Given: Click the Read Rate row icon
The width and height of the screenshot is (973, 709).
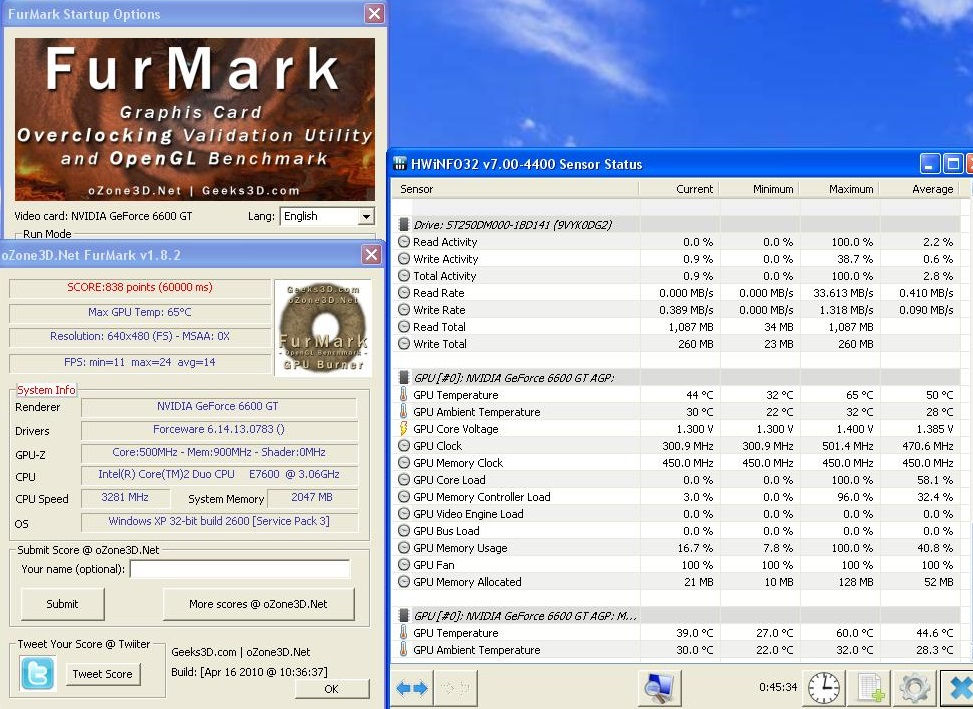Looking at the screenshot, I should pyautogui.click(x=404, y=293).
